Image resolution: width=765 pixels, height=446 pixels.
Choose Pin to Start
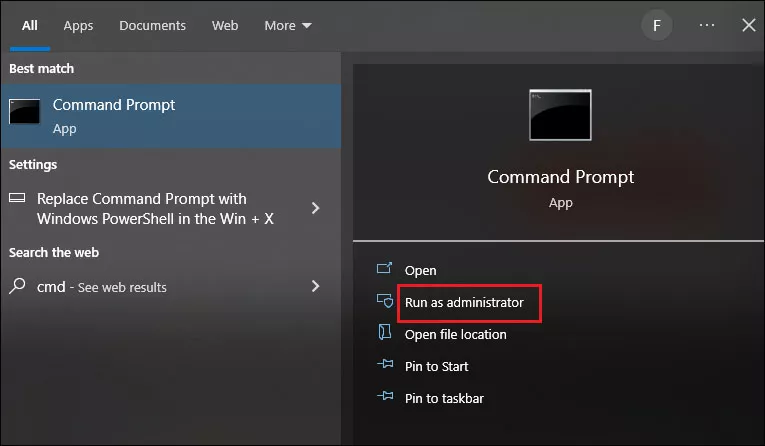pyautogui.click(x=437, y=366)
